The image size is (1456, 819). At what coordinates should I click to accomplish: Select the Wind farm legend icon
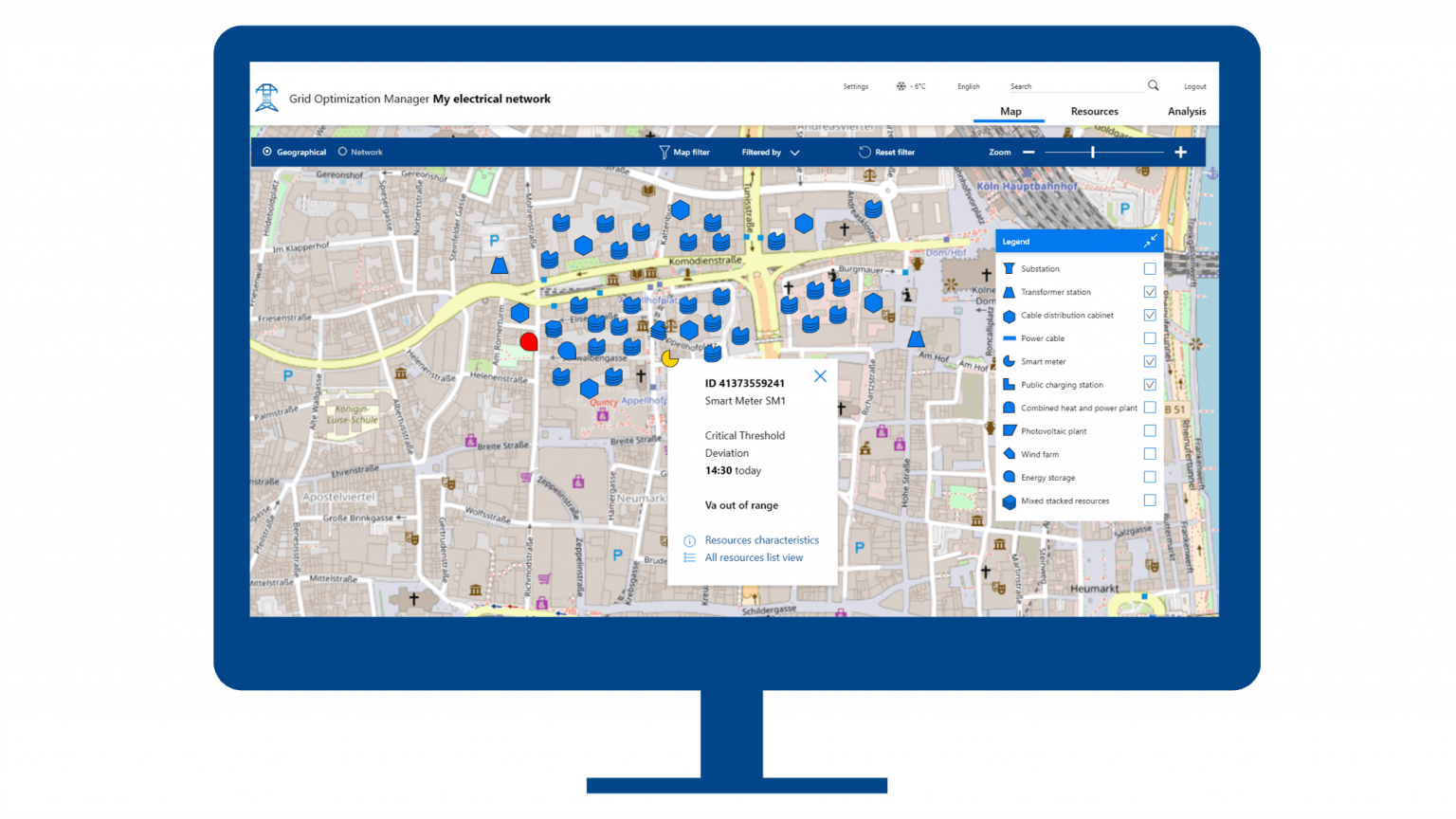(1009, 453)
